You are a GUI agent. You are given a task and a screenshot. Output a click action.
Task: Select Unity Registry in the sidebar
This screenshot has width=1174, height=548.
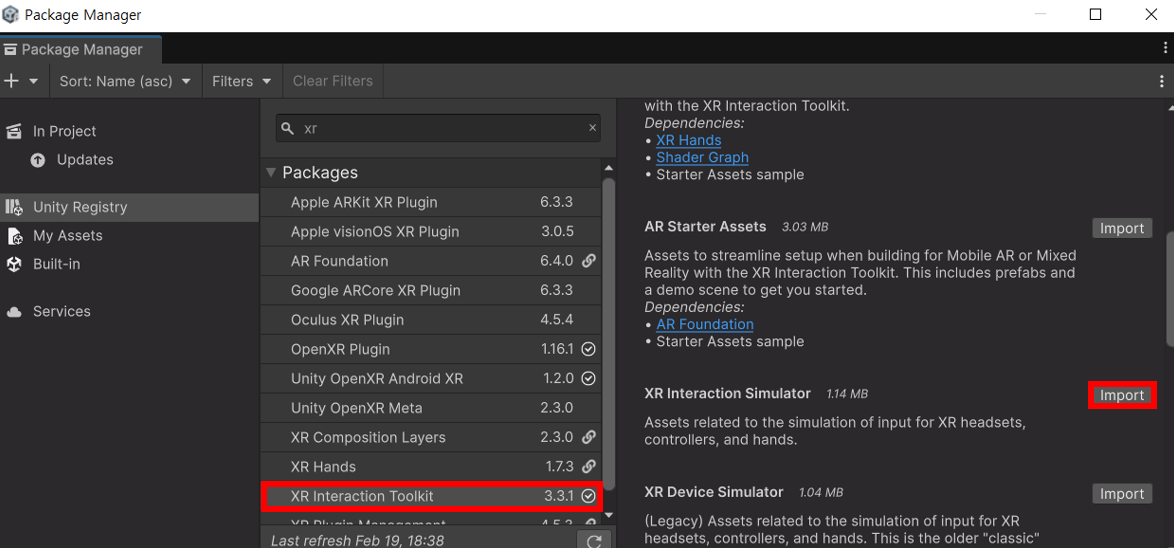[x=130, y=207]
